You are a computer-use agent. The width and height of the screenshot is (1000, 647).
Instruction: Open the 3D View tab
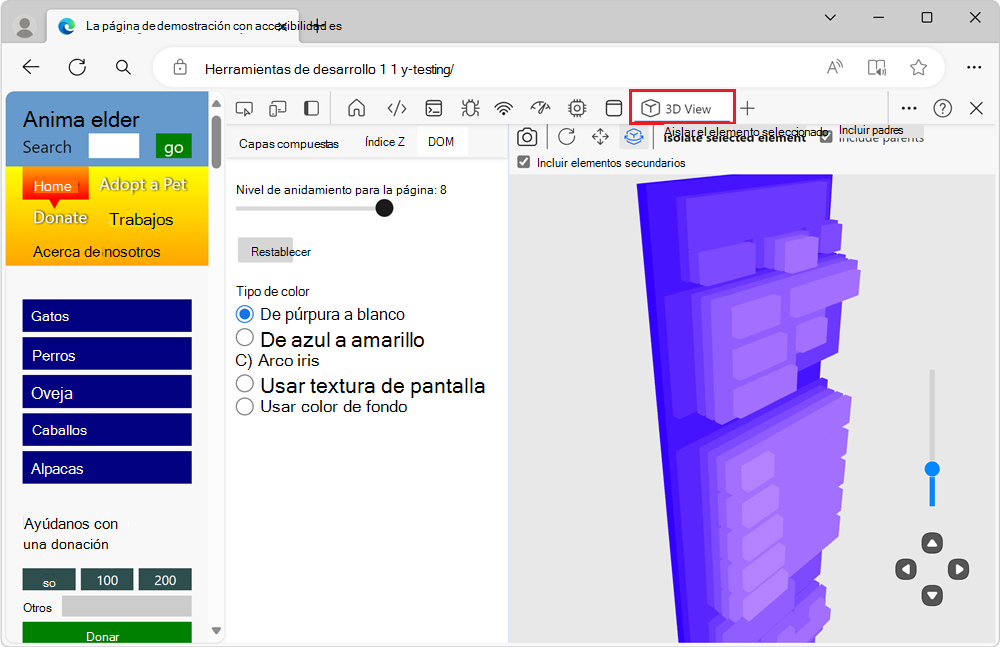(x=682, y=107)
